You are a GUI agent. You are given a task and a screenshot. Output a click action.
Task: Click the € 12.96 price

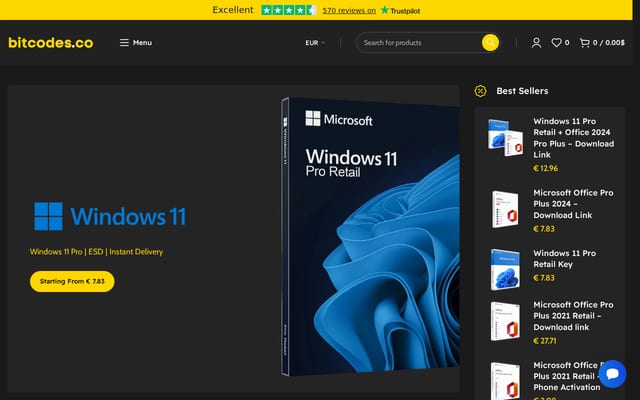click(x=545, y=168)
